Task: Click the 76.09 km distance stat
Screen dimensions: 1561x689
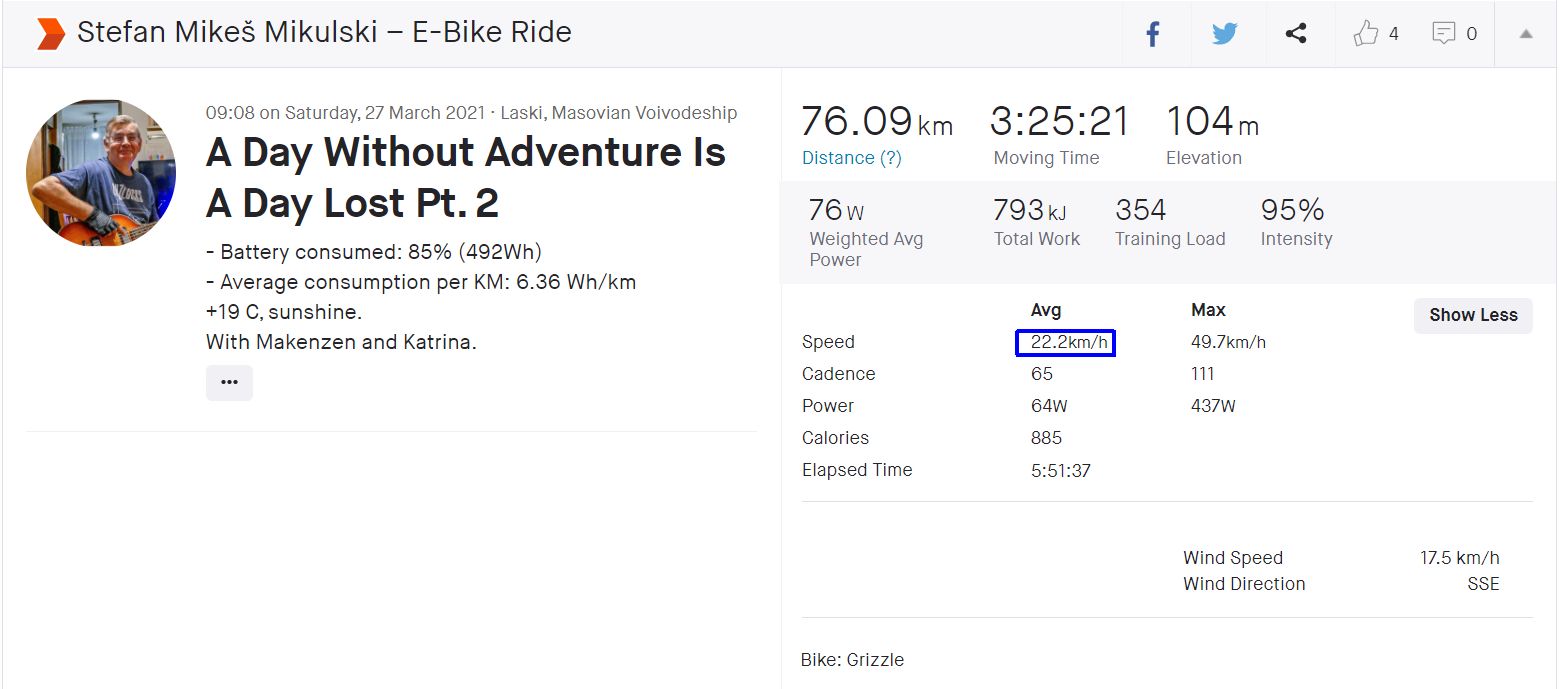Action: tap(876, 123)
